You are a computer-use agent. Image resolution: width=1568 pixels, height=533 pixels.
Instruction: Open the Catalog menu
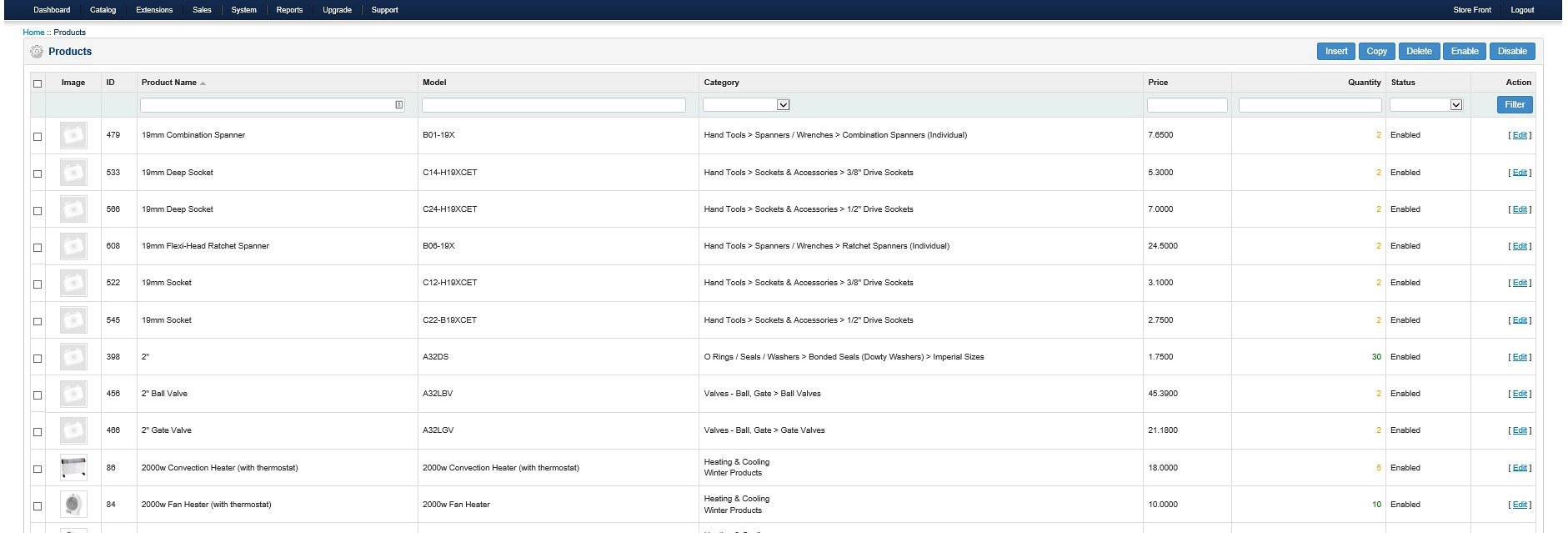point(103,10)
